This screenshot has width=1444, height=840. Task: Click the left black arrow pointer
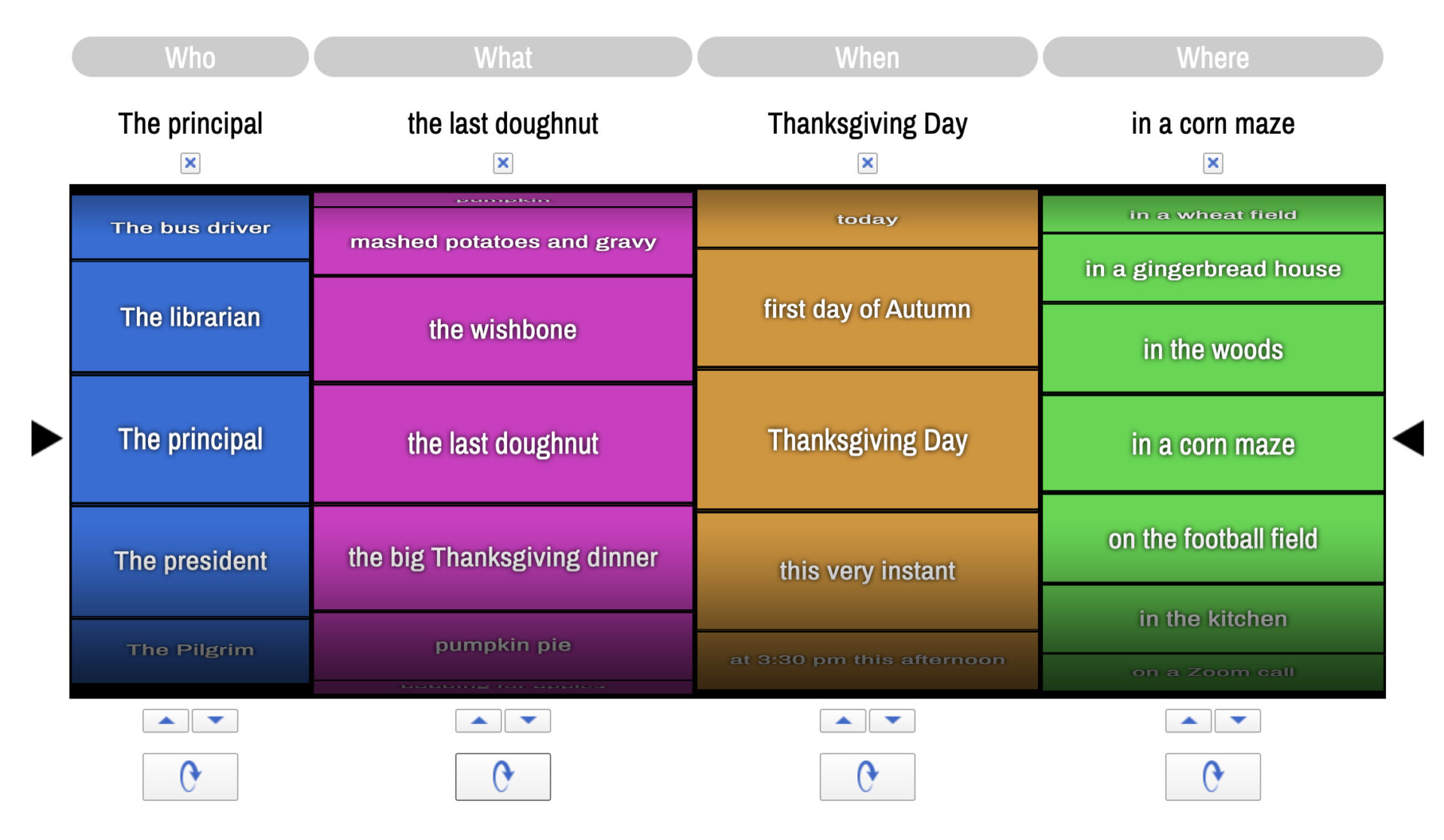[45, 439]
